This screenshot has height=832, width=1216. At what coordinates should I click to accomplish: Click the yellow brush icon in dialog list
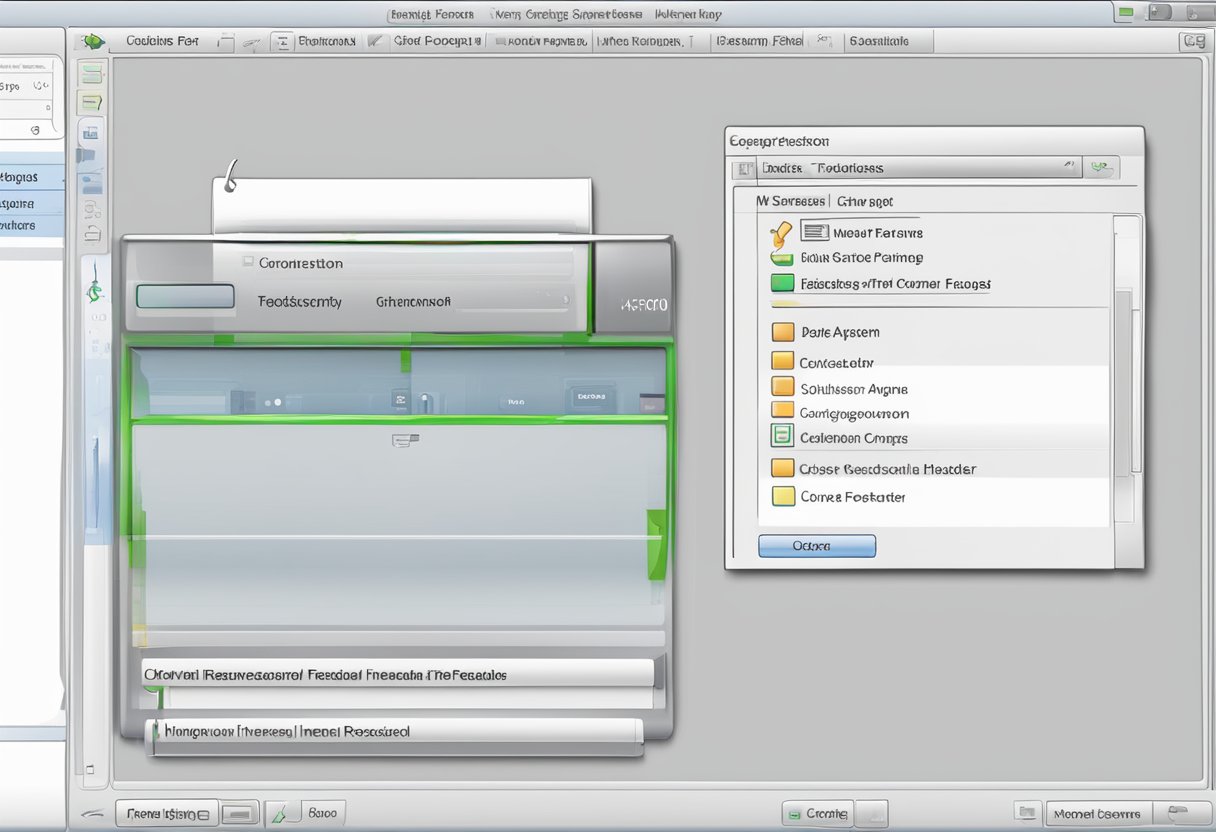(x=781, y=234)
